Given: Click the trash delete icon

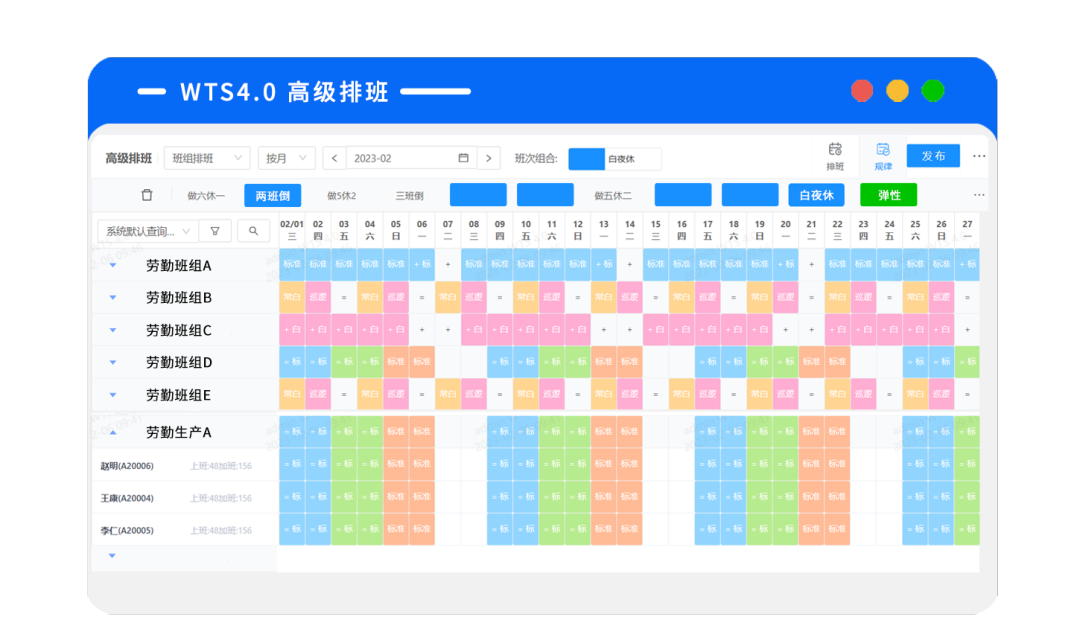Looking at the screenshot, I should pos(147,195).
